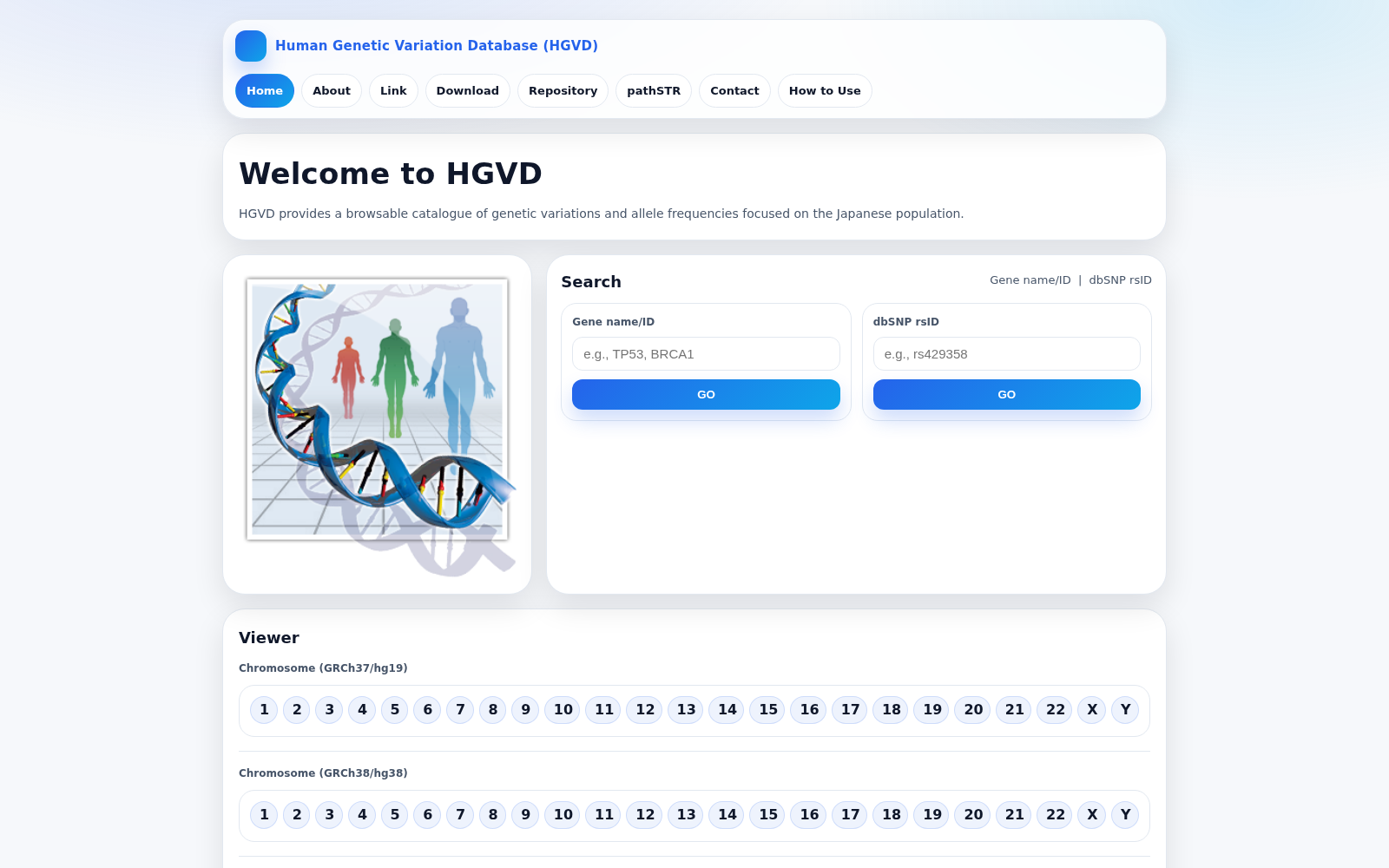This screenshot has width=1389, height=868.
Task: Select chromosome 12 in GRCh37/hg19
Action: (645, 710)
